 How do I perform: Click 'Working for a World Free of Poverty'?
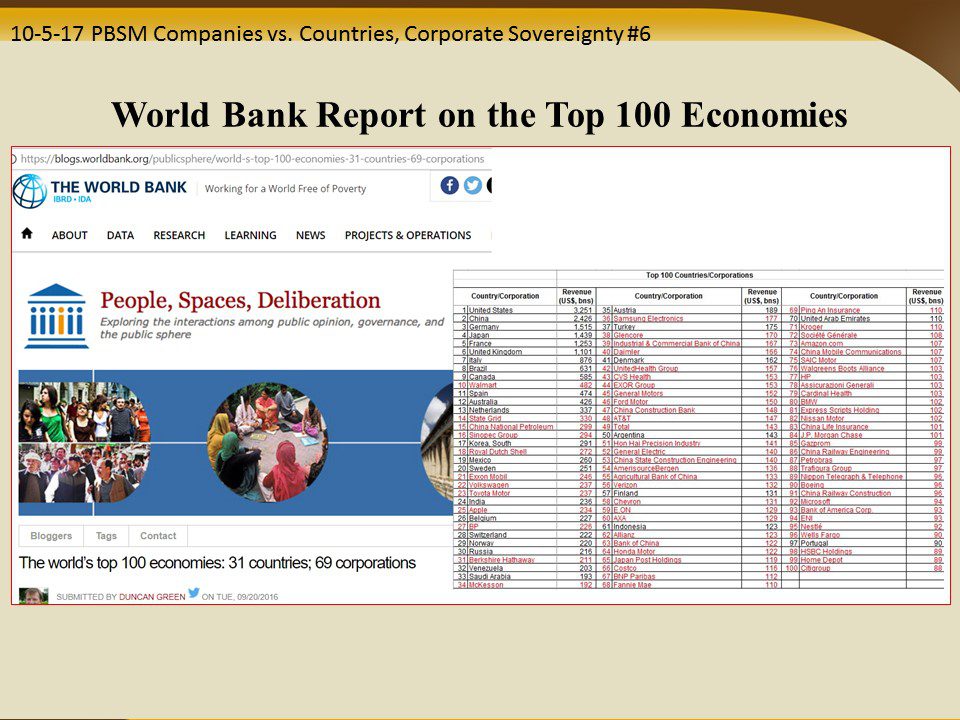(x=285, y=189)
